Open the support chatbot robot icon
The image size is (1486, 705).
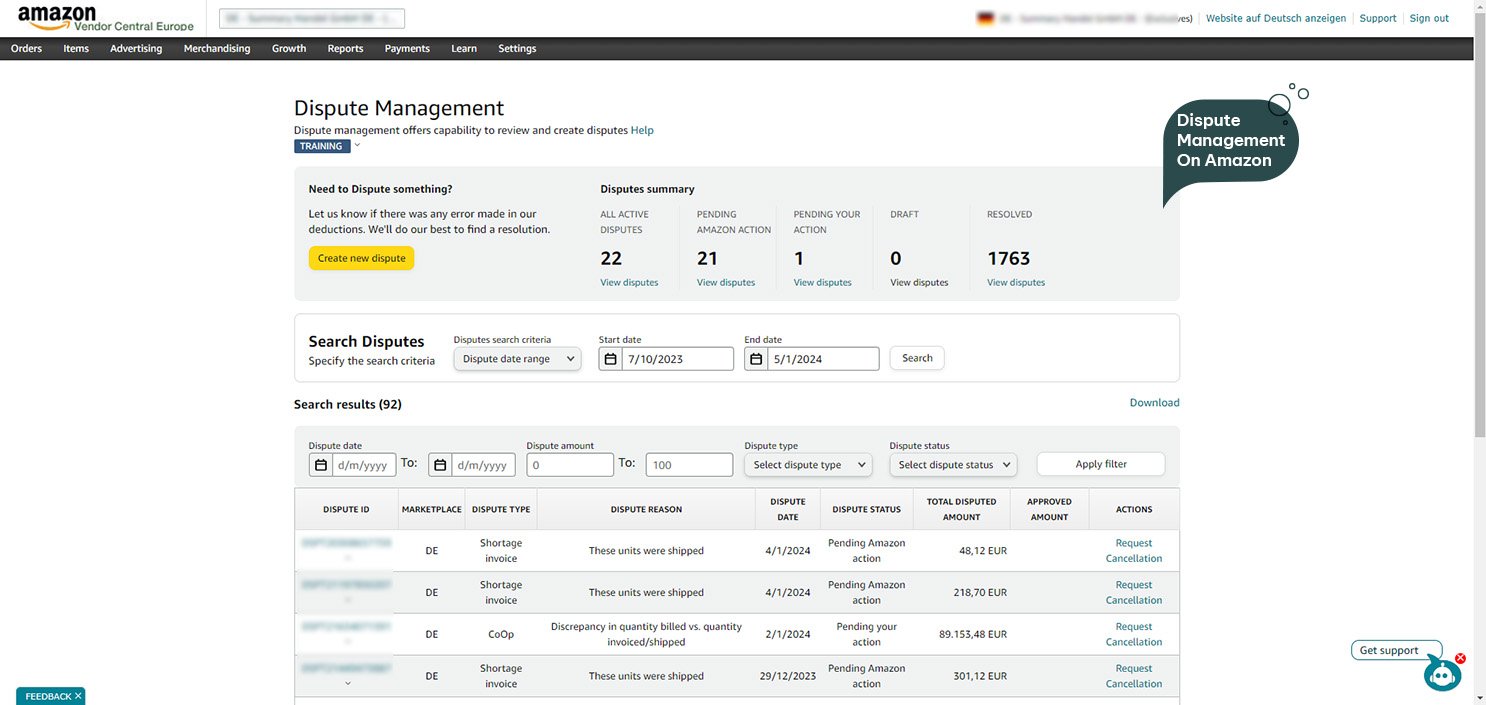pyautogui.click(x=1441, y=675)
